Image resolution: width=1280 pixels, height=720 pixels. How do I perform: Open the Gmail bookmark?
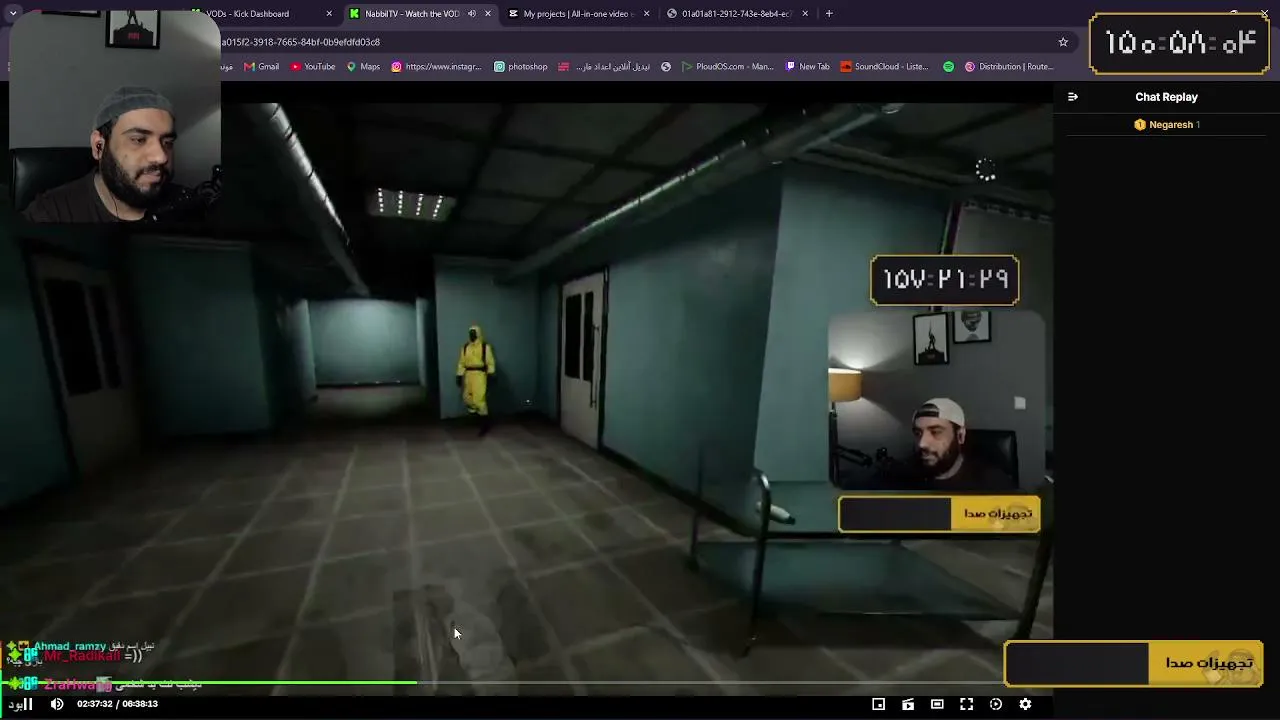coord(262,67)
